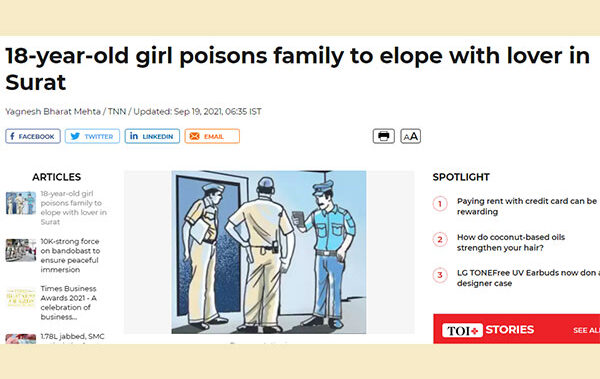Screen dimensions: 600x379
Task: Share article on LinkedIn
Action: [x=152, y=136]
